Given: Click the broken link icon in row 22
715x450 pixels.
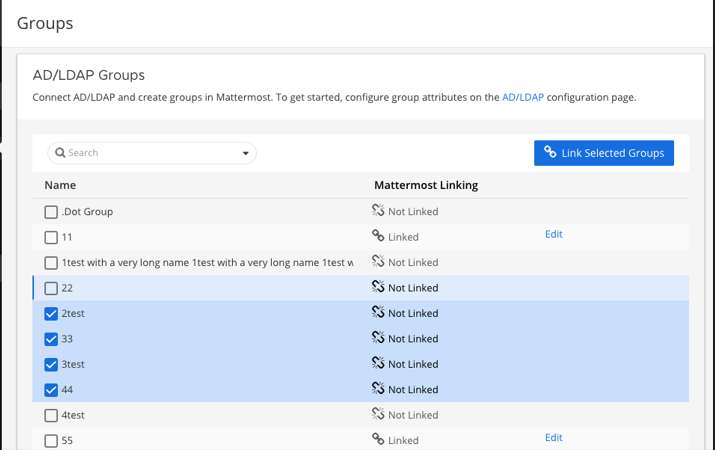Looking at the screenshot, I should pos(378,287).
